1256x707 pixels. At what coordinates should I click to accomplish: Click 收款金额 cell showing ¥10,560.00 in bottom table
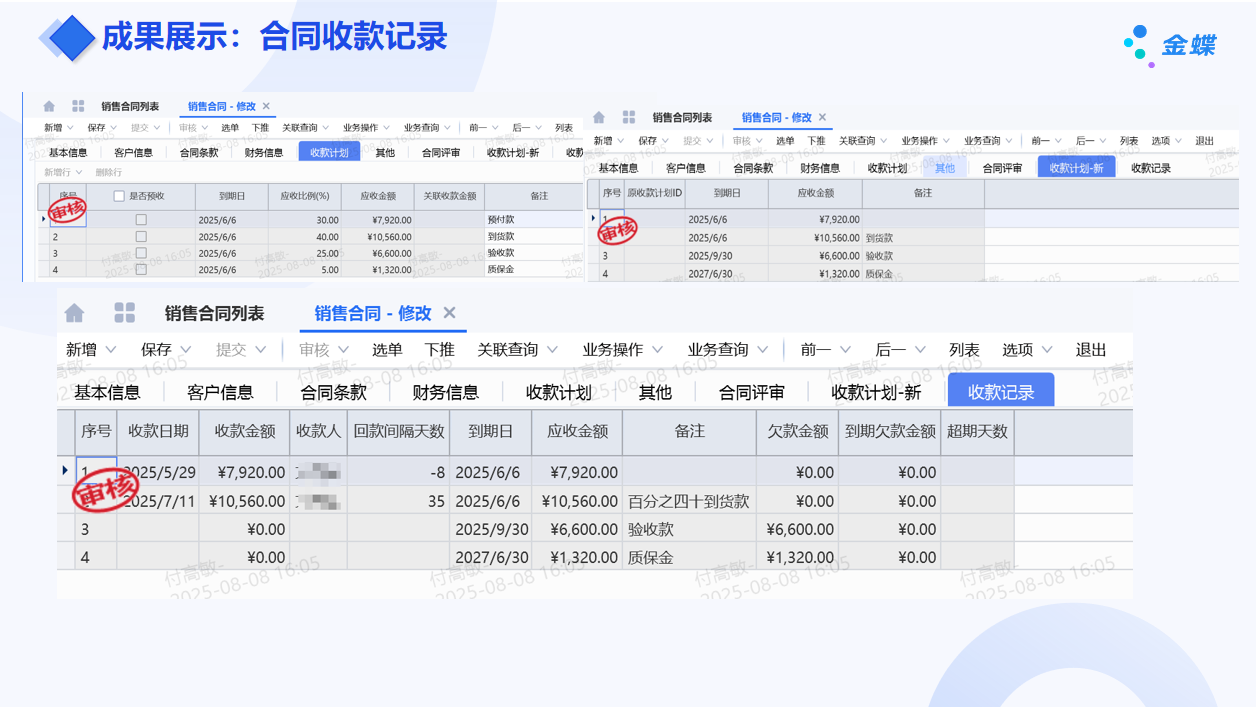point(245,501)
